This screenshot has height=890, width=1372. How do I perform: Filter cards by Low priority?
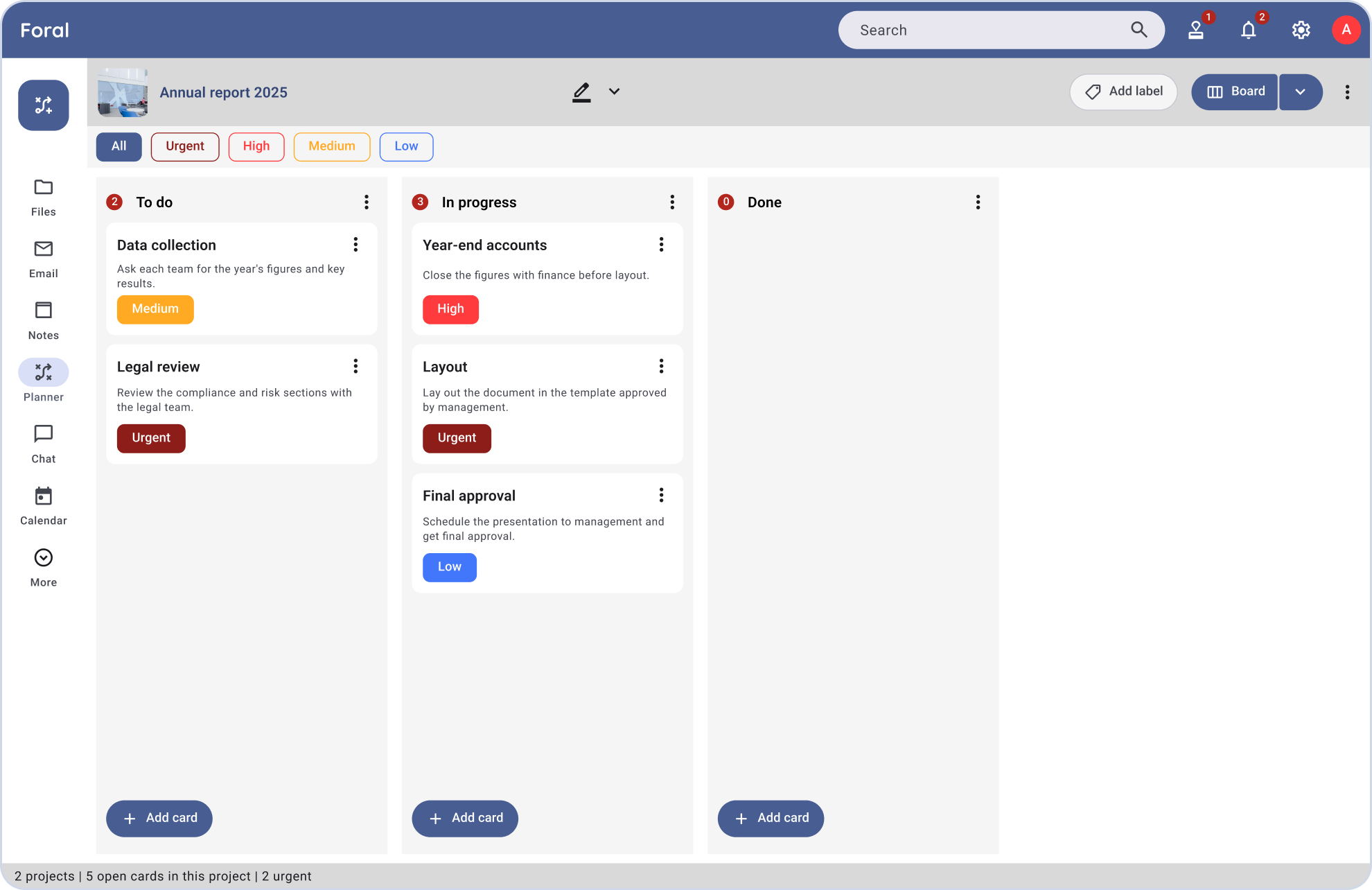pos(406,146)
